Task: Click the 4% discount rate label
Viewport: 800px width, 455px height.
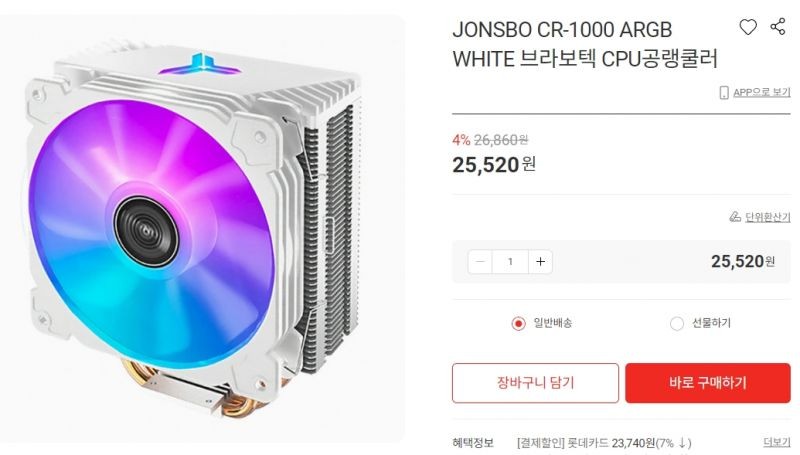Action: point(461,140)
